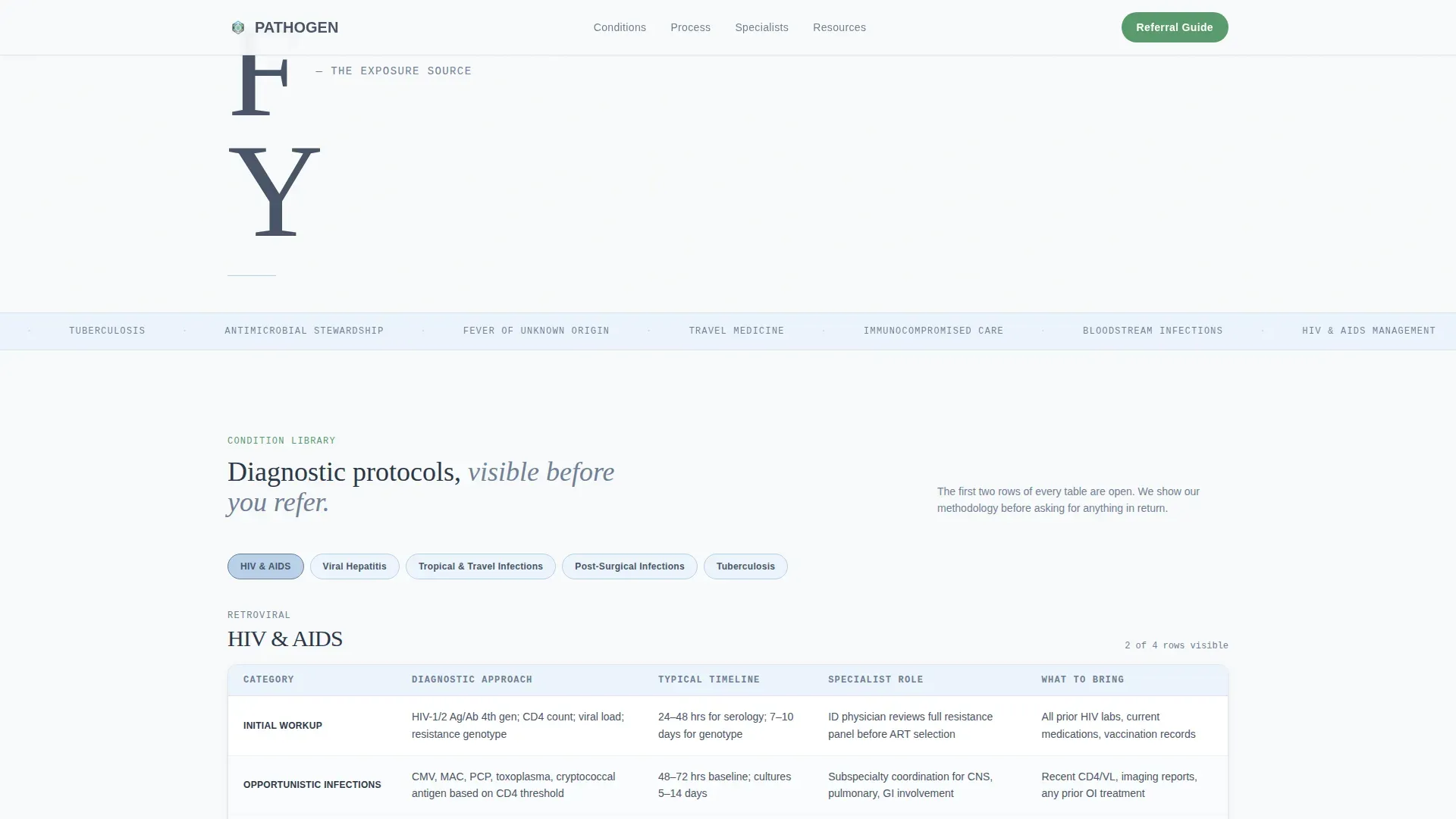Select the Tuberculosis condition tab
Screen dimensions: 1456x819
click(745, 566)
